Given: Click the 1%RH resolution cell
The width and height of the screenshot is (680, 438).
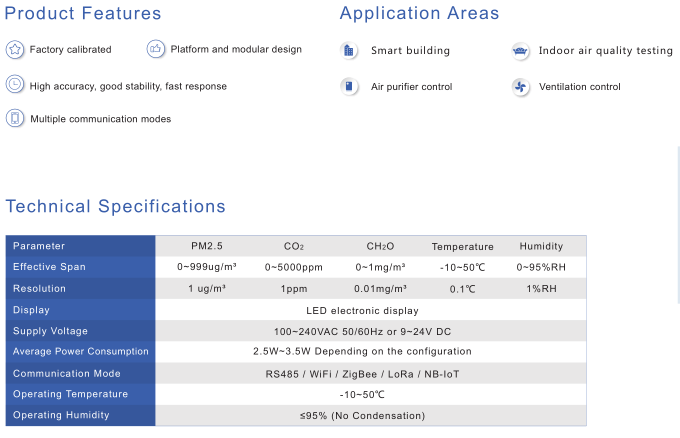Looking at the screenshot, I should pos(541,289).
